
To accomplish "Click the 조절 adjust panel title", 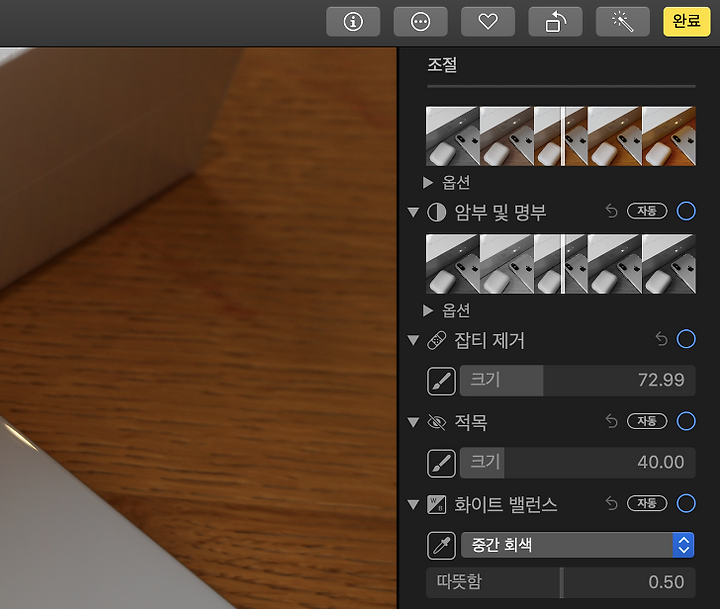I will click(x=442, y=64).
